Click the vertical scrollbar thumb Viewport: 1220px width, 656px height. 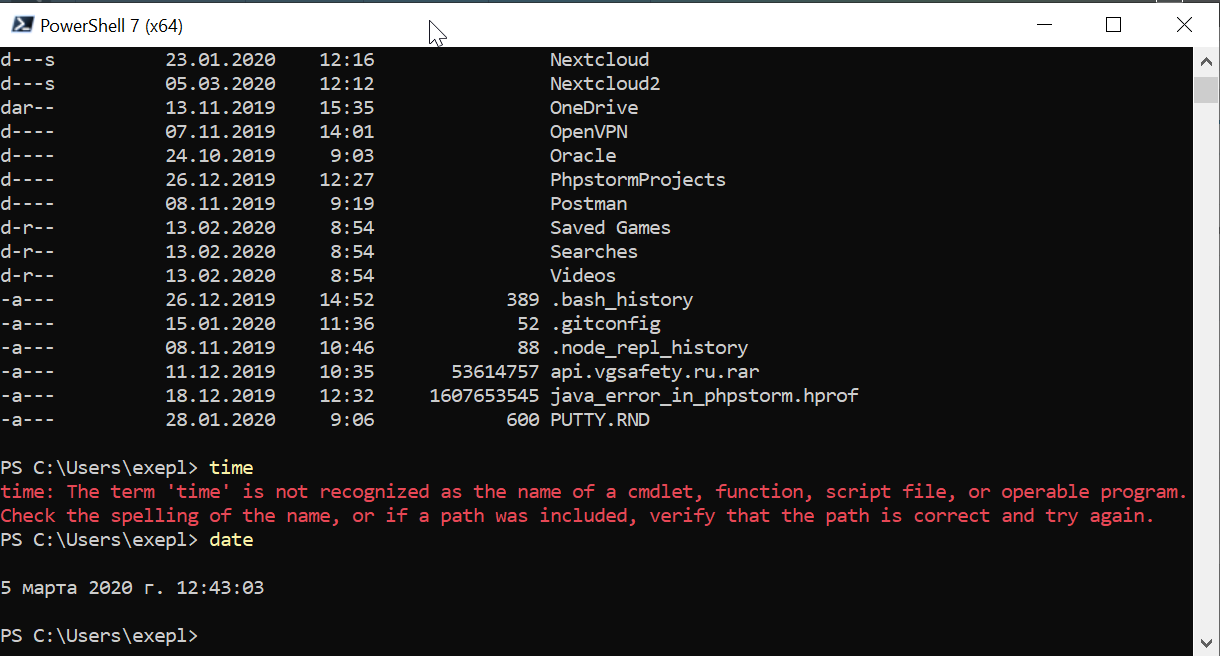(1207, 89)
